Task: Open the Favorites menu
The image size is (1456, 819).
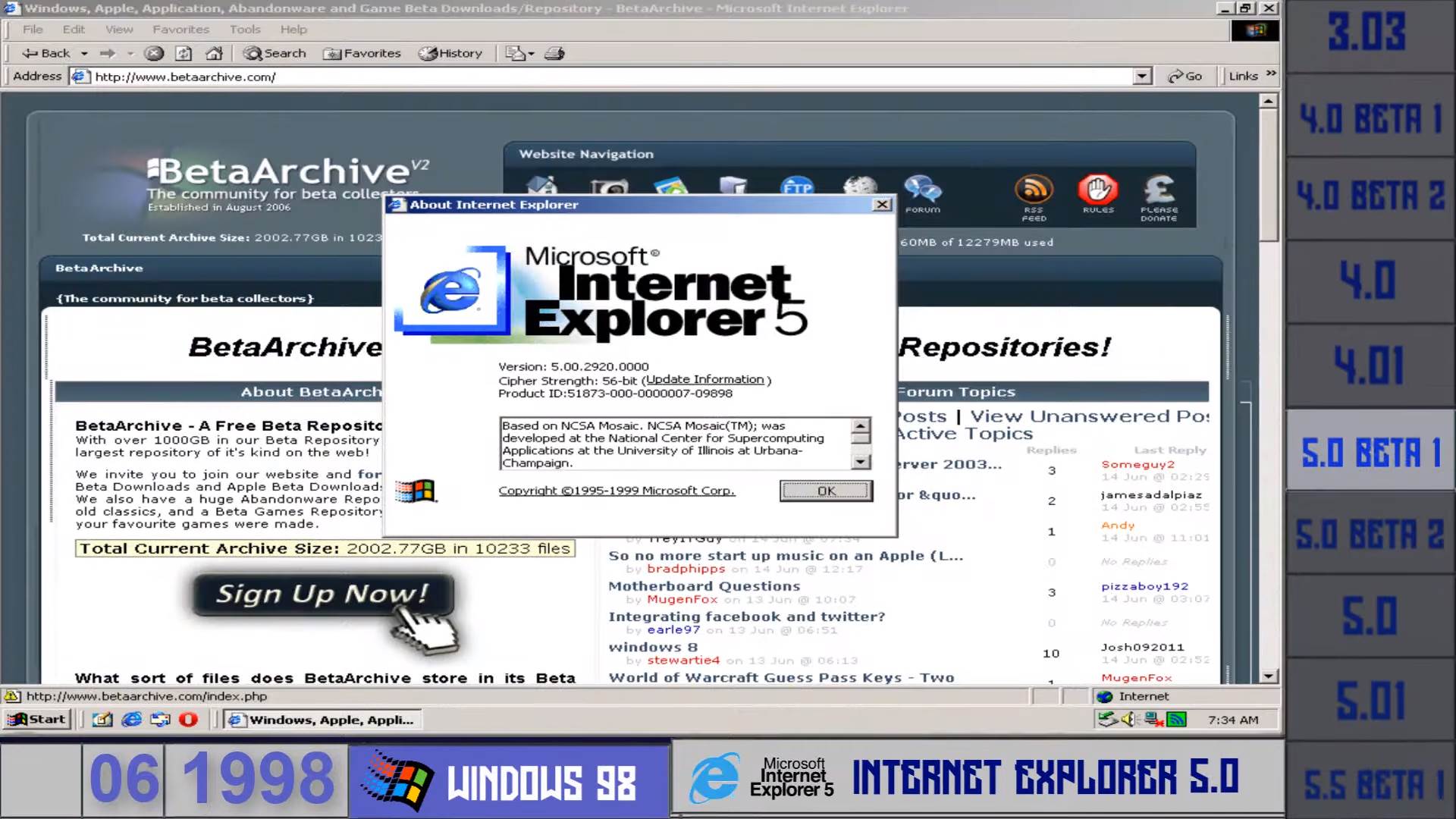Action: [x=180, y=29]
